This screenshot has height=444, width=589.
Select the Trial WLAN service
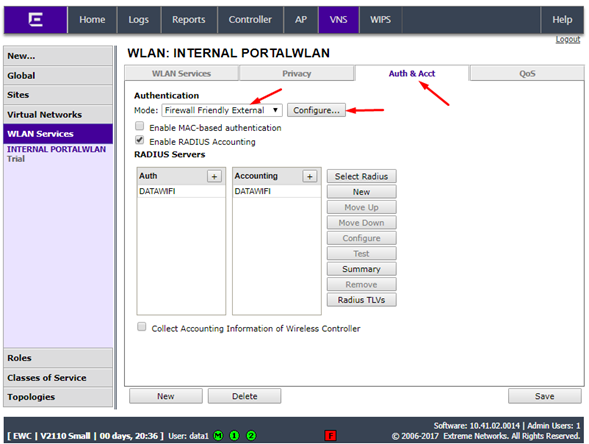pyautogui.click(x=16, y=159)
